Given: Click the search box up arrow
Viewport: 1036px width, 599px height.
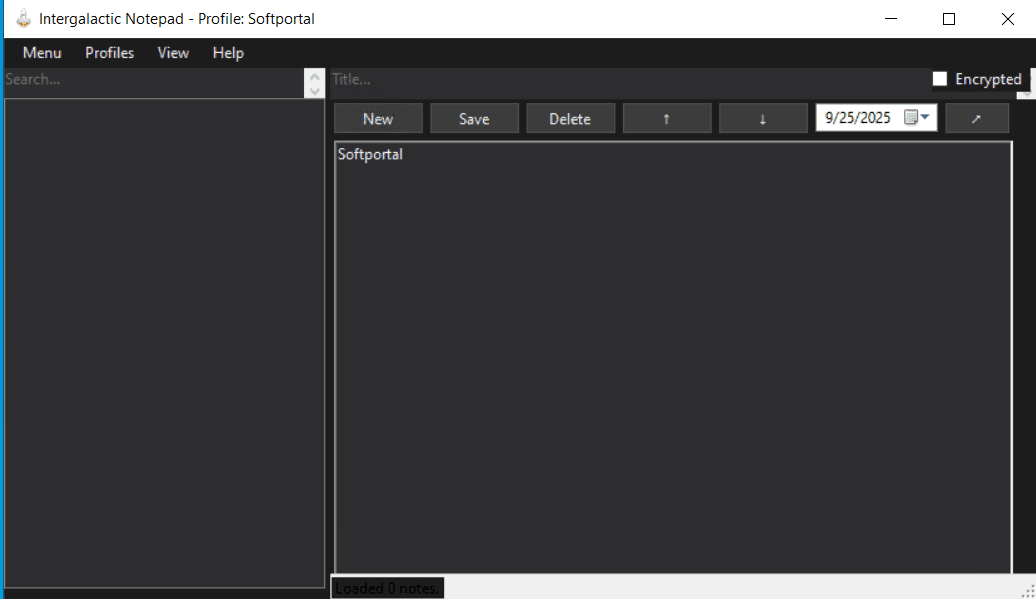Looking at the screenshot, I should click(x=314, y=76).
